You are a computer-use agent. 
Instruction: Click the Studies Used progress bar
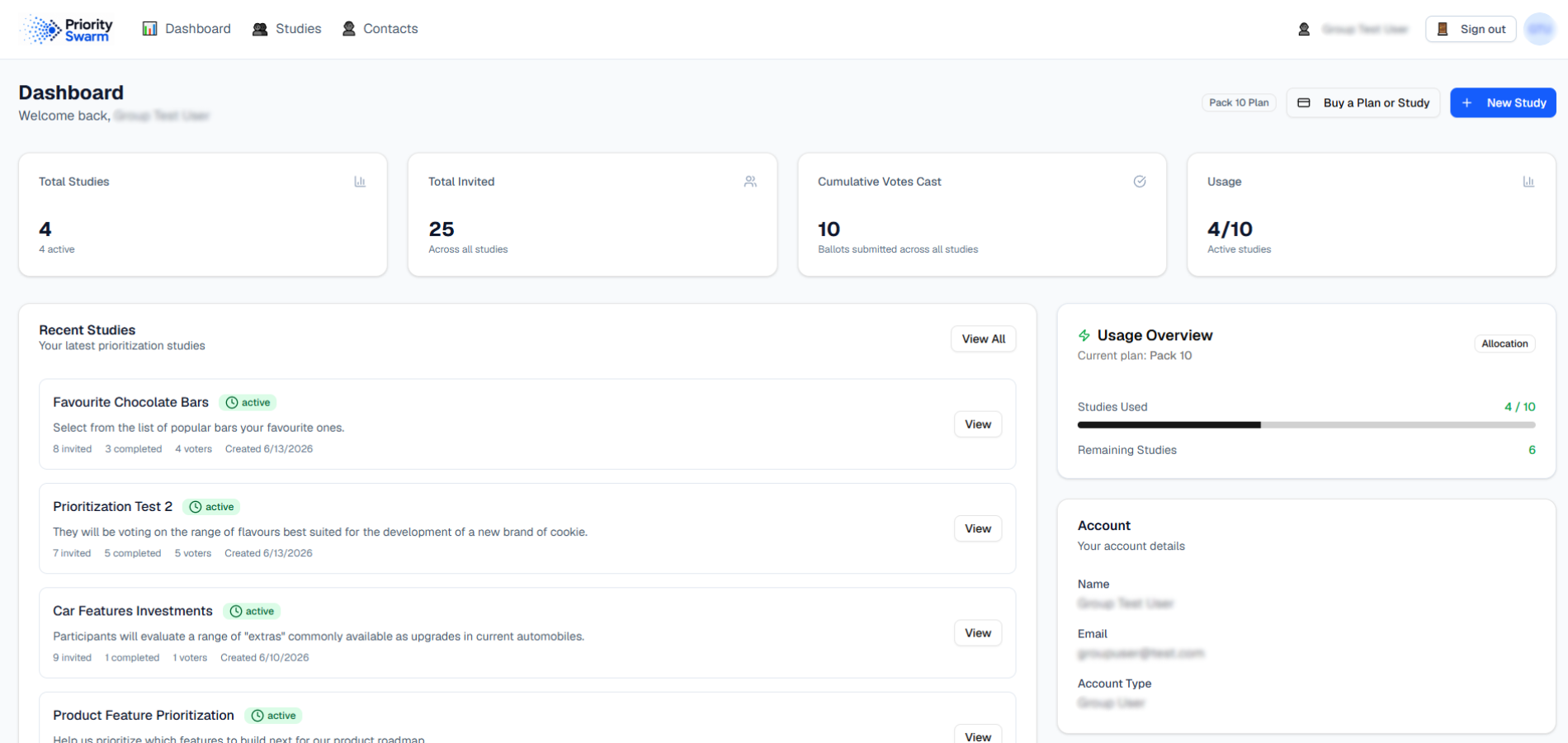click(1306, 425)
